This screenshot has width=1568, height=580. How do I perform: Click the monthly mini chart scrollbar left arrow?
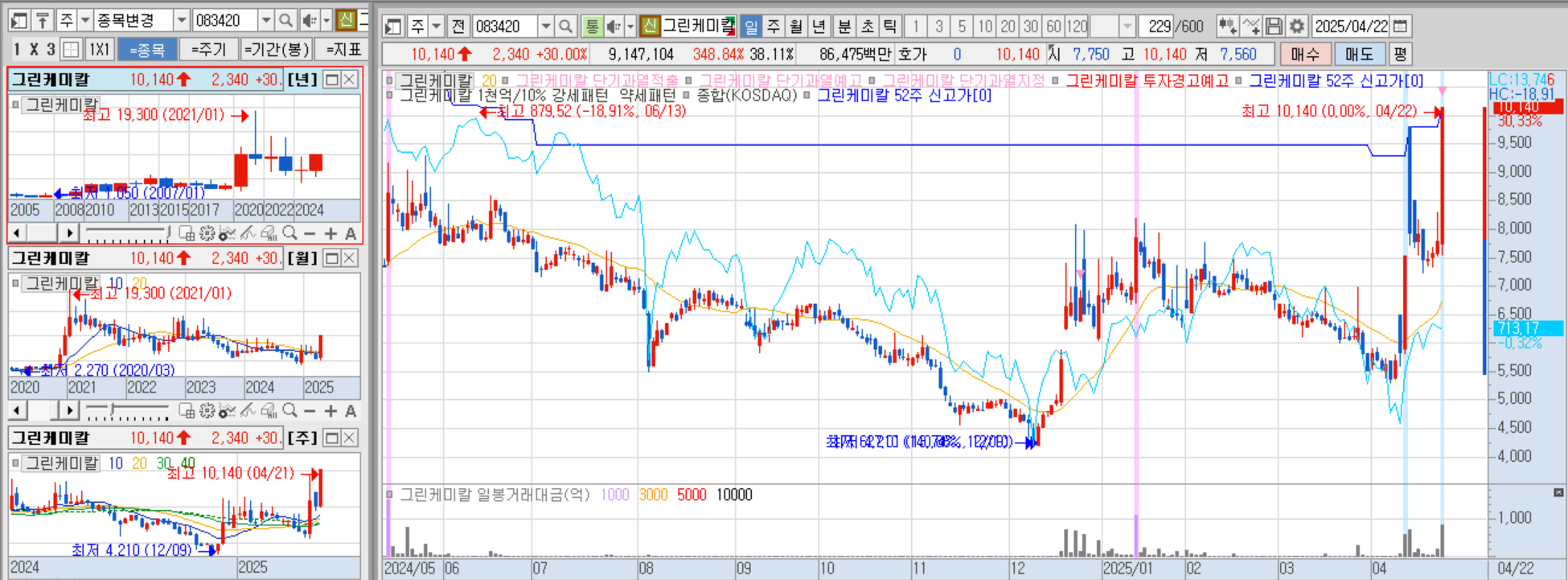[18, 411]
